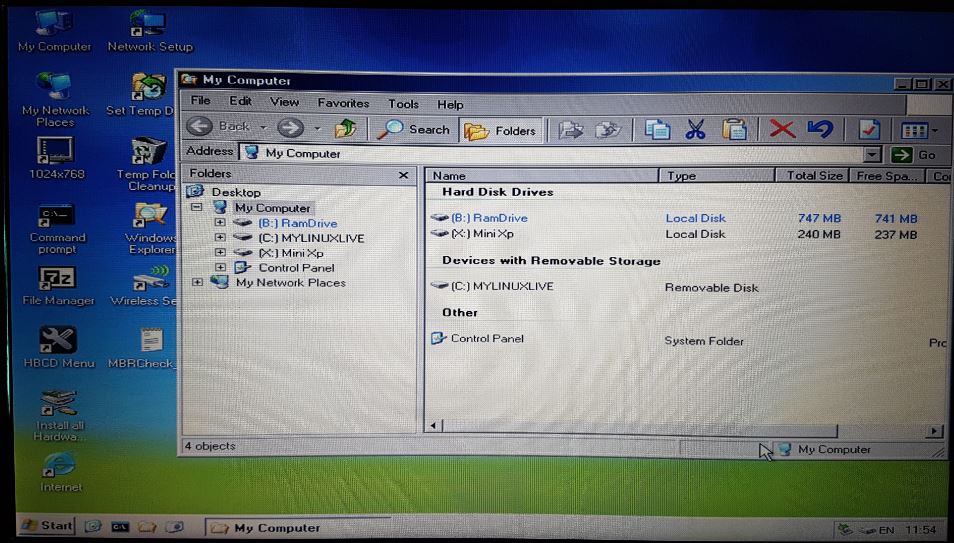The image size is (954, 543).
Task: Click the Forward arrow in the toolbar
Action: pos(290,128)
